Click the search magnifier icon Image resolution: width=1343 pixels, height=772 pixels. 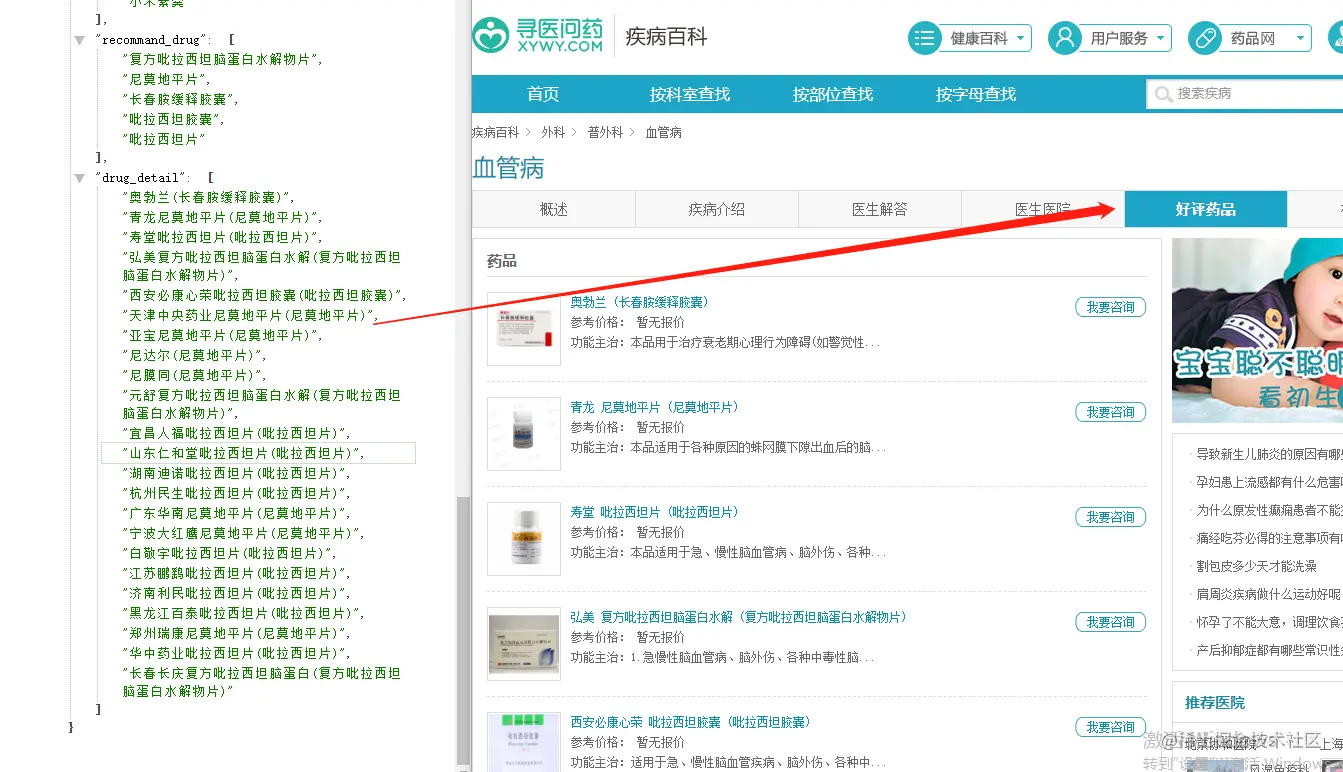click(x=1163, y=94)
